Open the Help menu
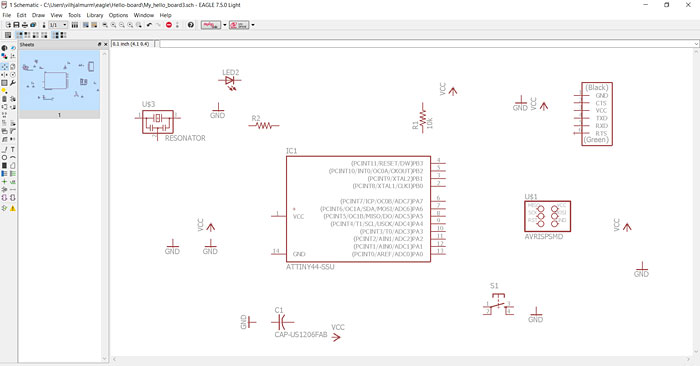 [165, 15]
